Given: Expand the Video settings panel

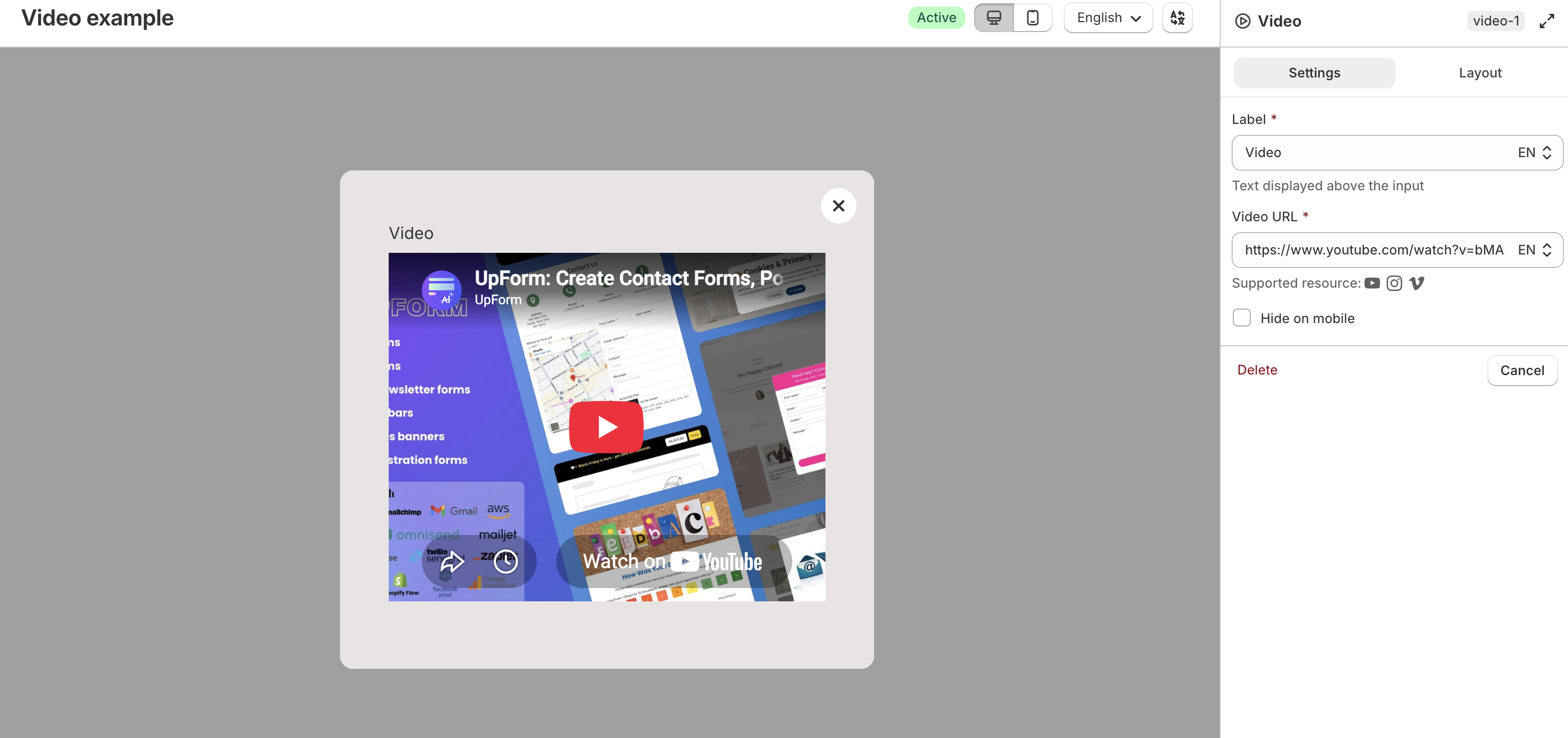Looking at the screenshot, I should tap(1546, 22).
